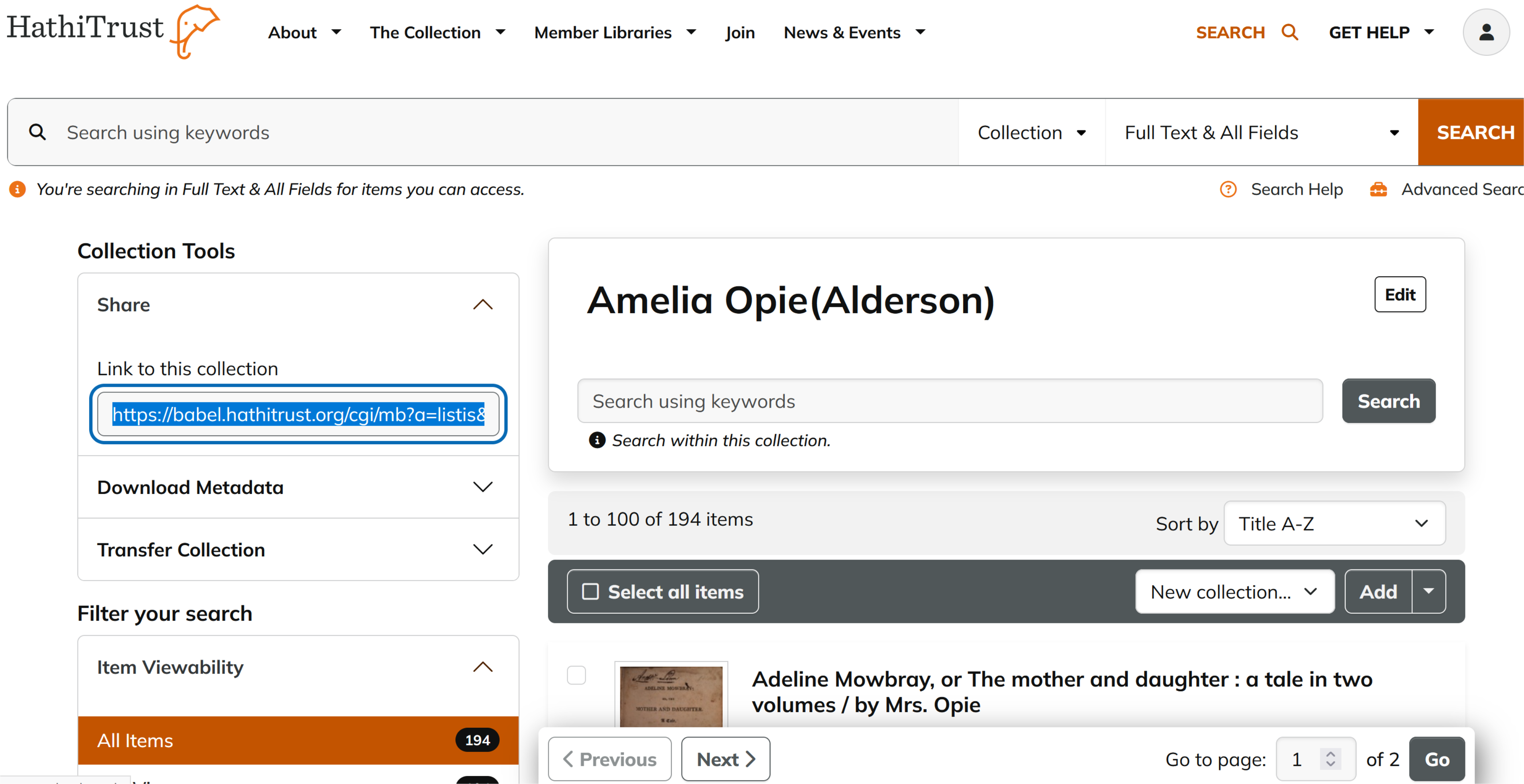Tick the Adeline Mowbray item checkbox

576,675
